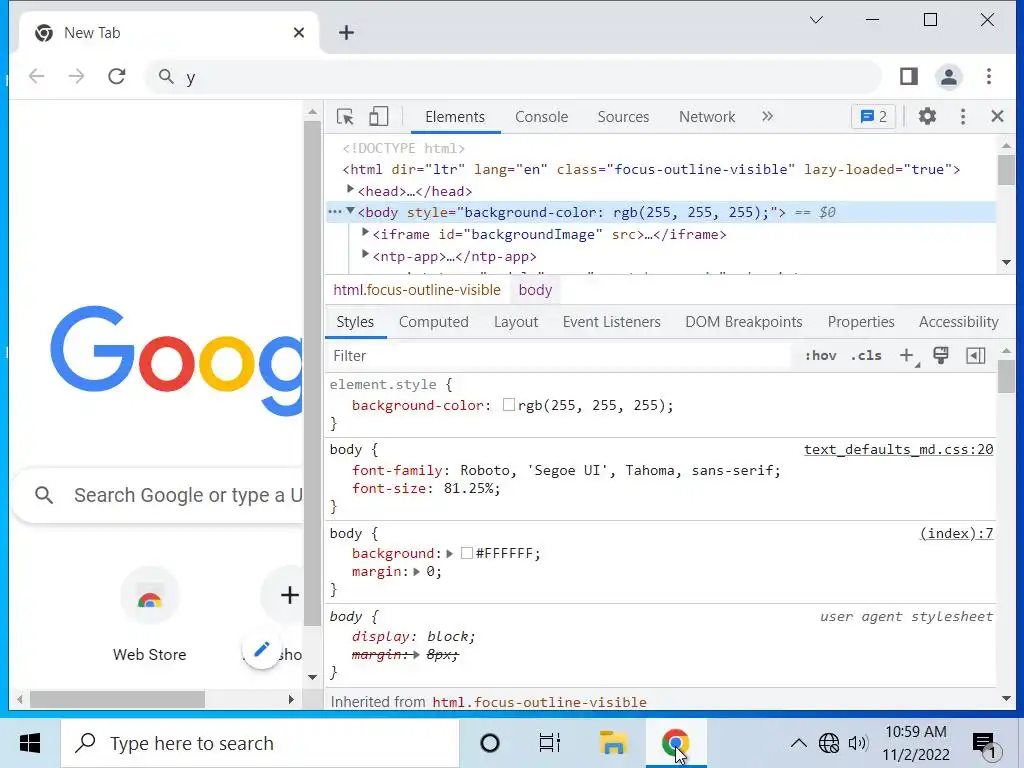The width and height of the screenshot is (1024, 768).
Task: Open the body node ellipsis actions
Action: (x=334, y=212)
